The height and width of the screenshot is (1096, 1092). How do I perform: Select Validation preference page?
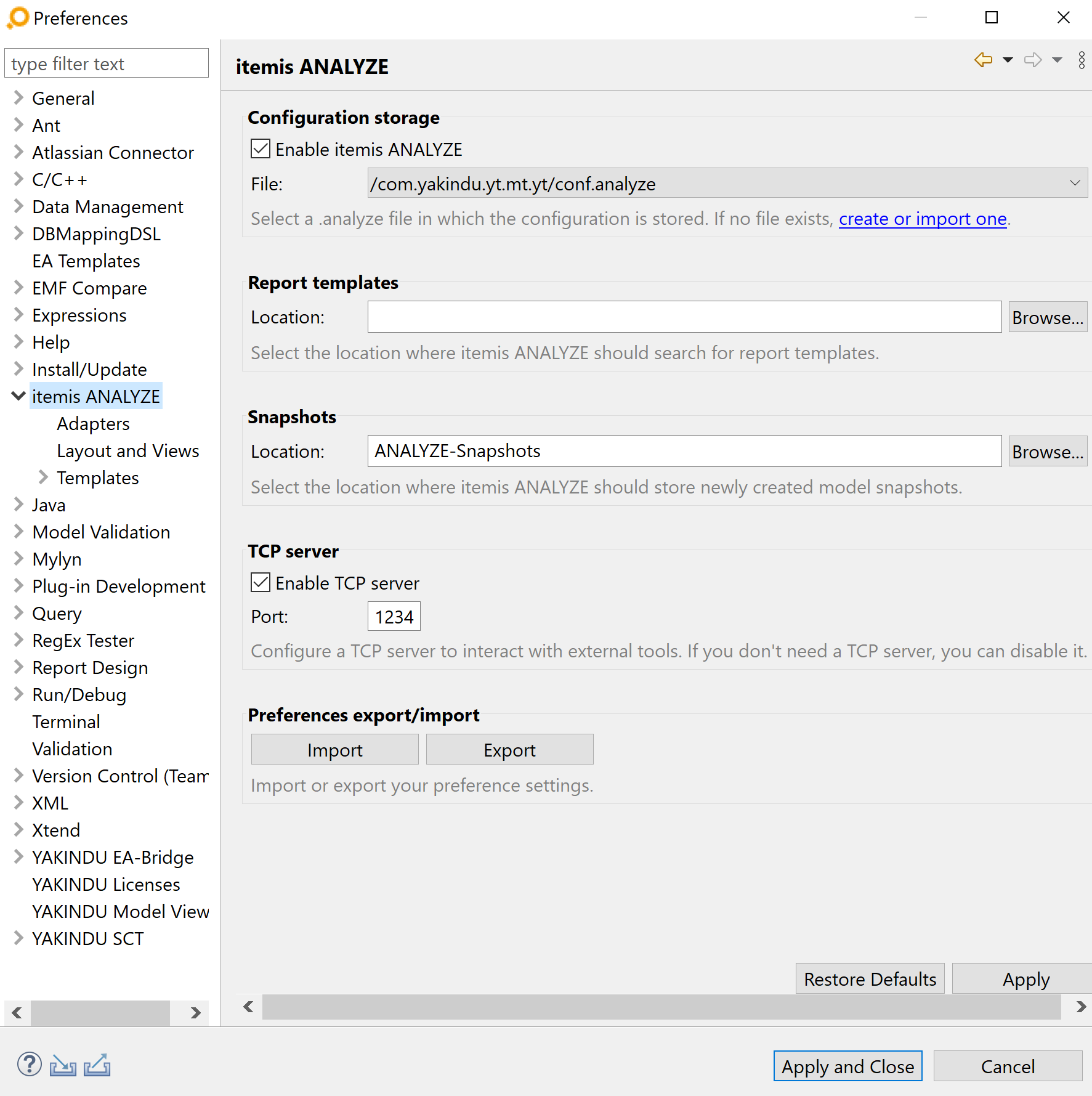point(73,749)
